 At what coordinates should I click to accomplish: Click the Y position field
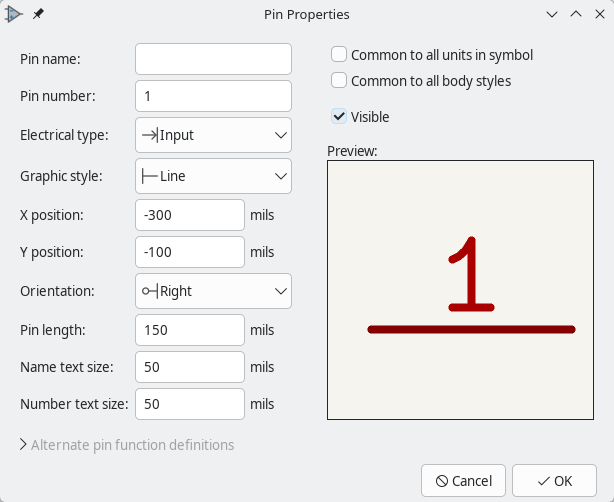pyautogui.click(x=190, y=252)
